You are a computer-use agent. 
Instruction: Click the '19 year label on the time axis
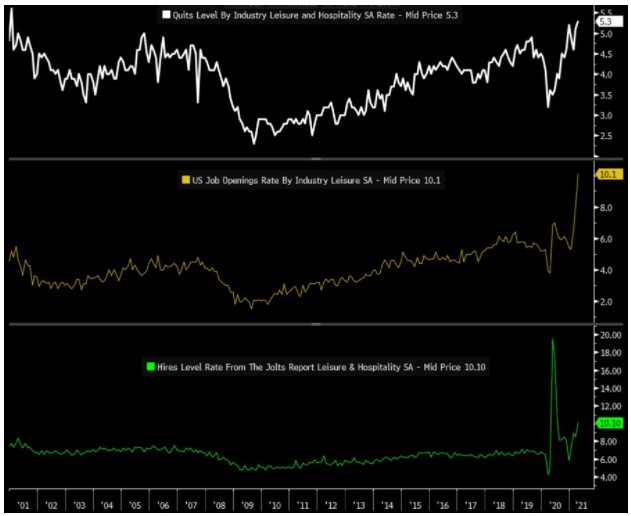point(527,505)
